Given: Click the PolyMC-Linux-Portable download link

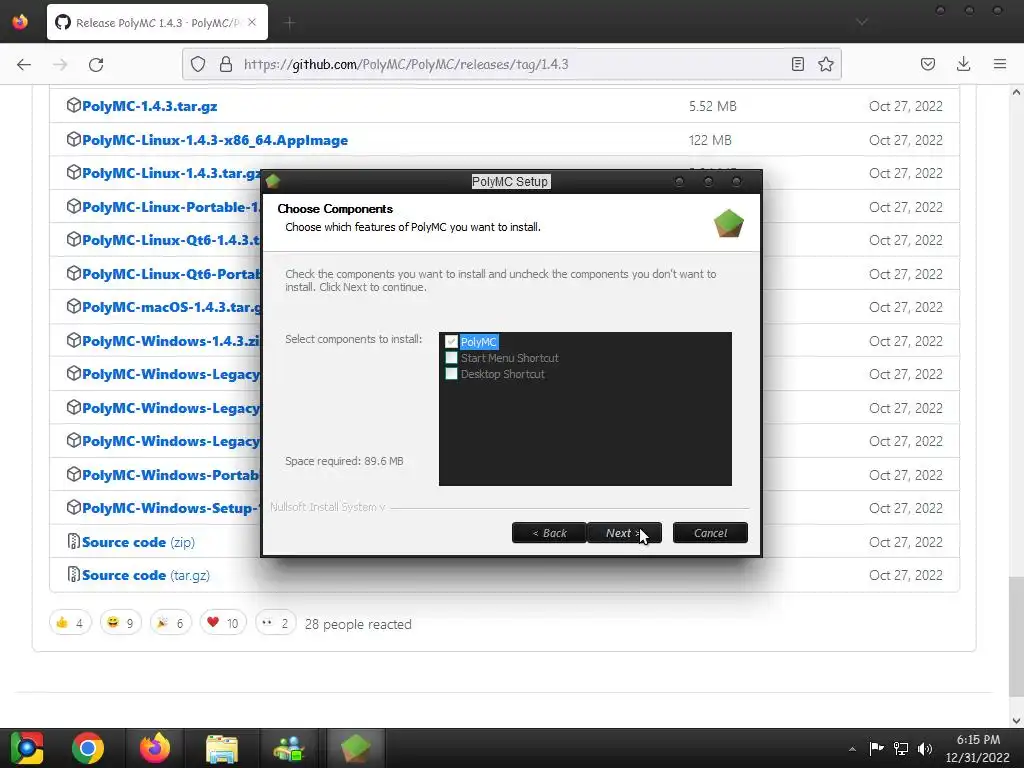Looking at the screenshot, I should coord(171,206).
